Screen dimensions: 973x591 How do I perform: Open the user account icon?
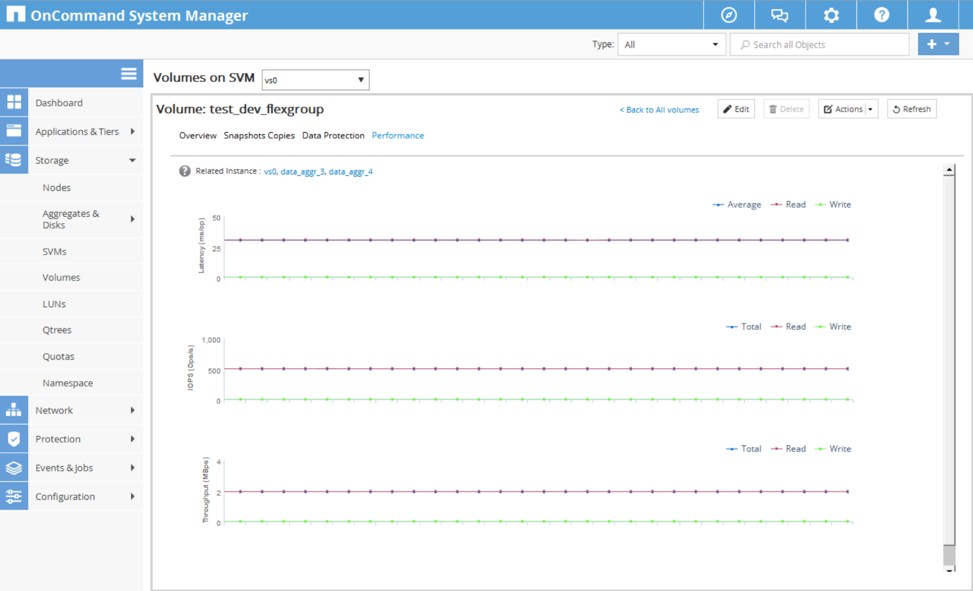(933, 15)
